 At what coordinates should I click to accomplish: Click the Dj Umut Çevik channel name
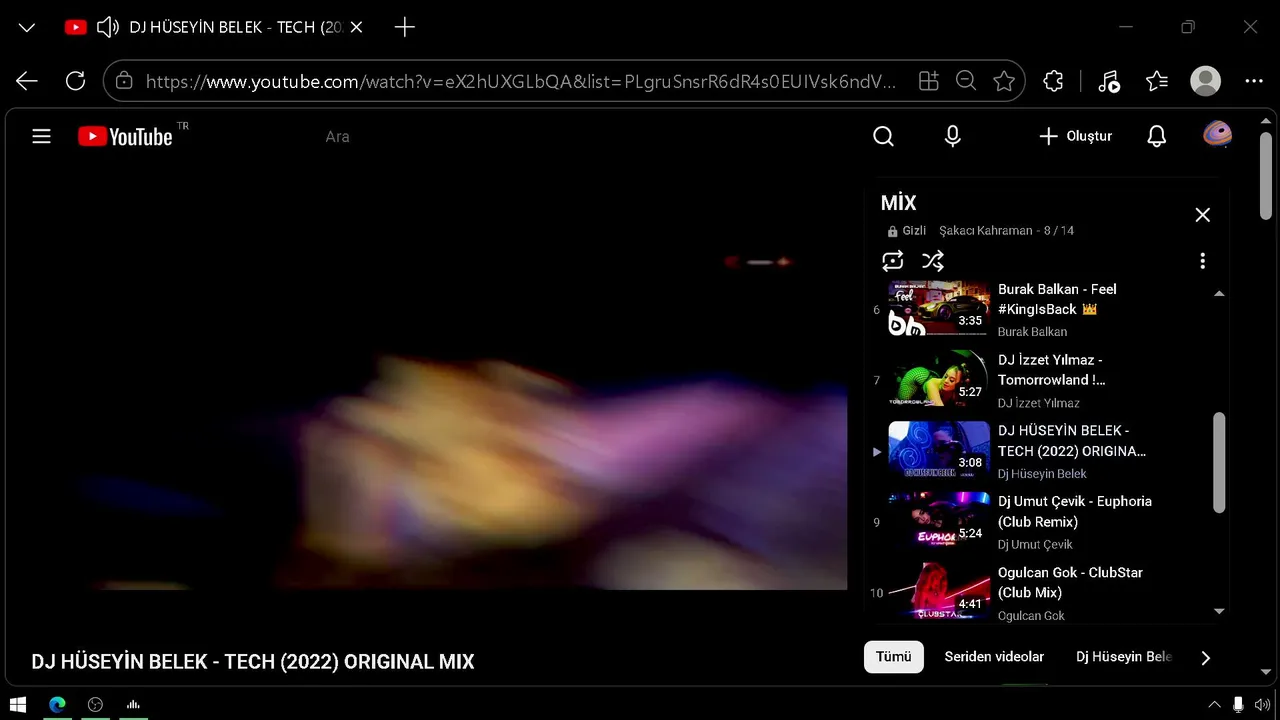tap(1035, 545)
